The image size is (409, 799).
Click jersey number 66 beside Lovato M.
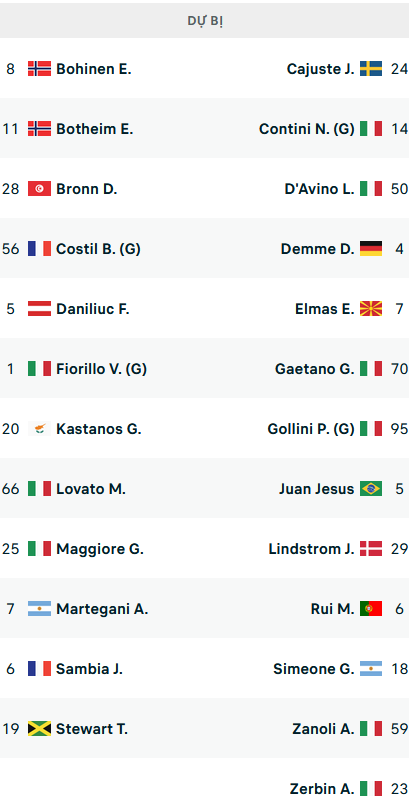(x=11, y=489)
